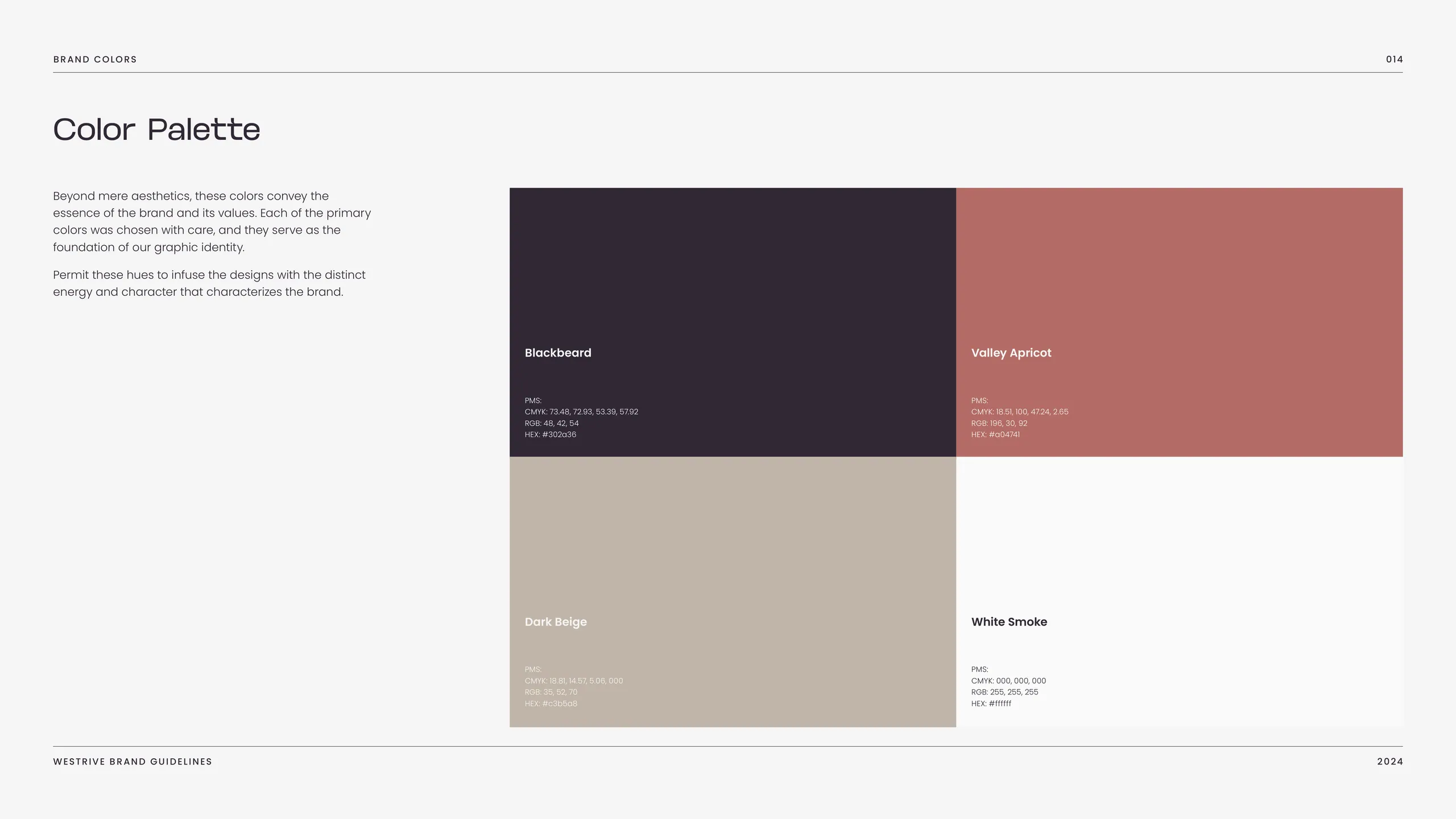The width and height of the screenshot is (1456, 819).
Task: Click "RGB: 35, 52, 70" value
Action: (551, 692)
